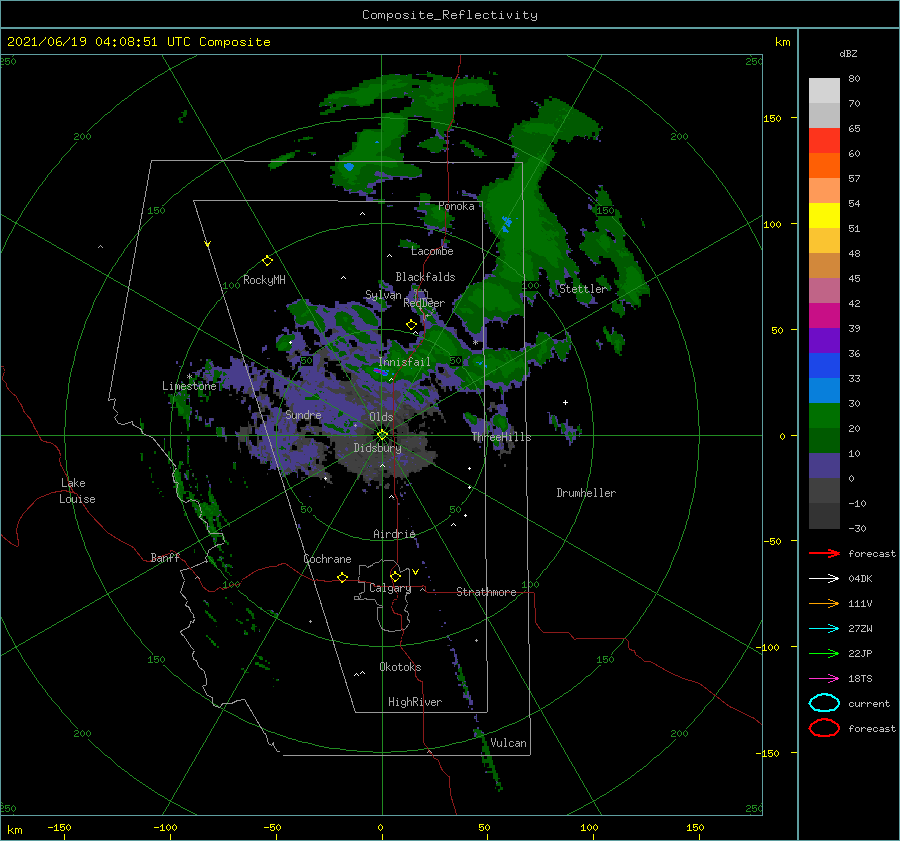Click the bright yellow legend swatch
900x841 pixels.
click(x=824, y=215)
